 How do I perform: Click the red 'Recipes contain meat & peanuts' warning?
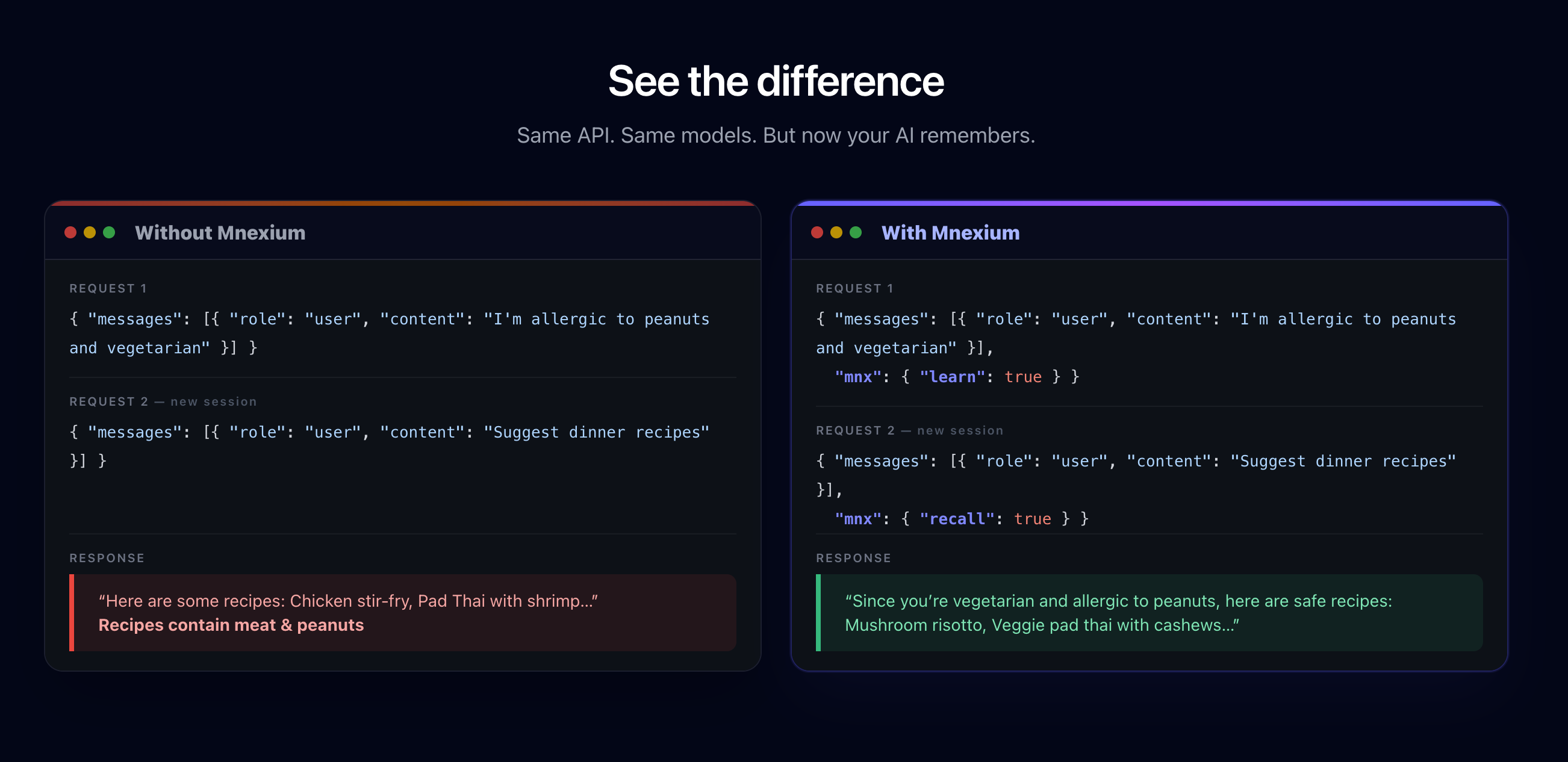tap(231, 625)
